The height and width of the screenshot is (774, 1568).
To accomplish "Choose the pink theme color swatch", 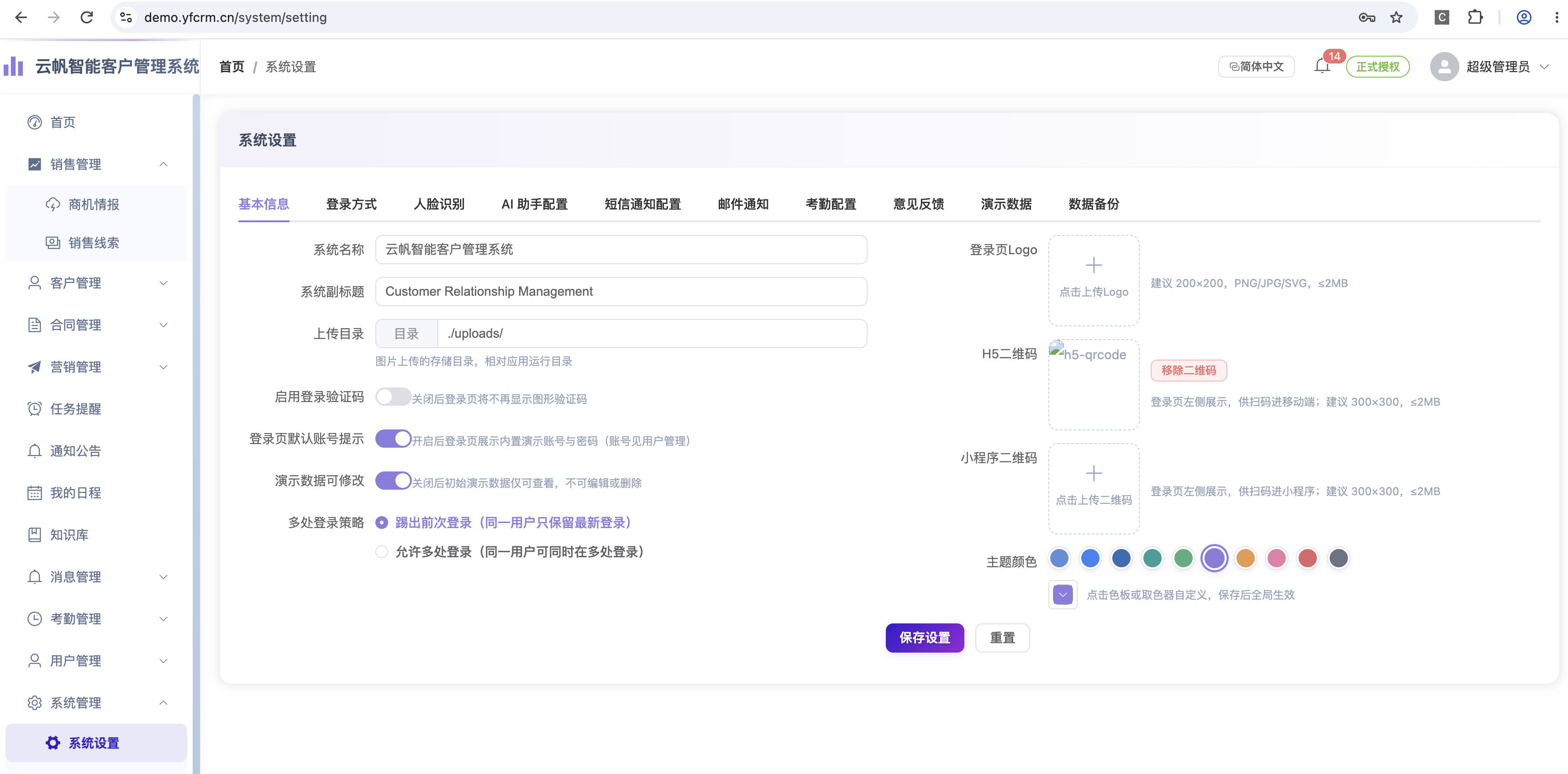I will pos(1276,558).
